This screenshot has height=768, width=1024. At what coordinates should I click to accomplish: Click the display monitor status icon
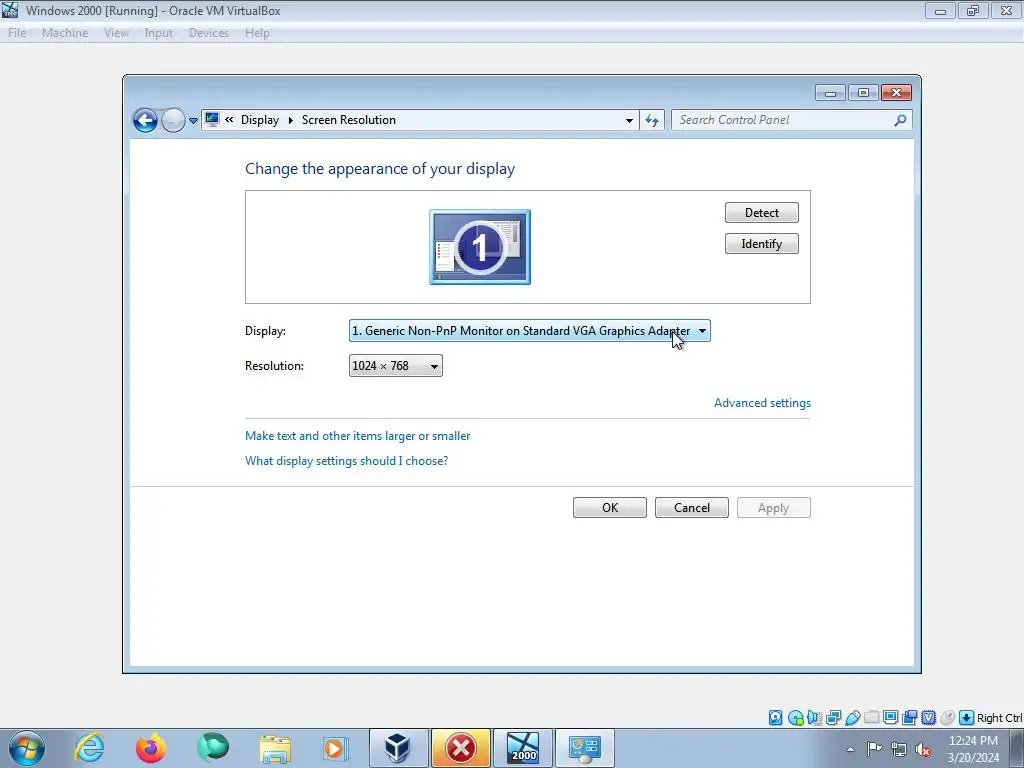pos(890,718)
